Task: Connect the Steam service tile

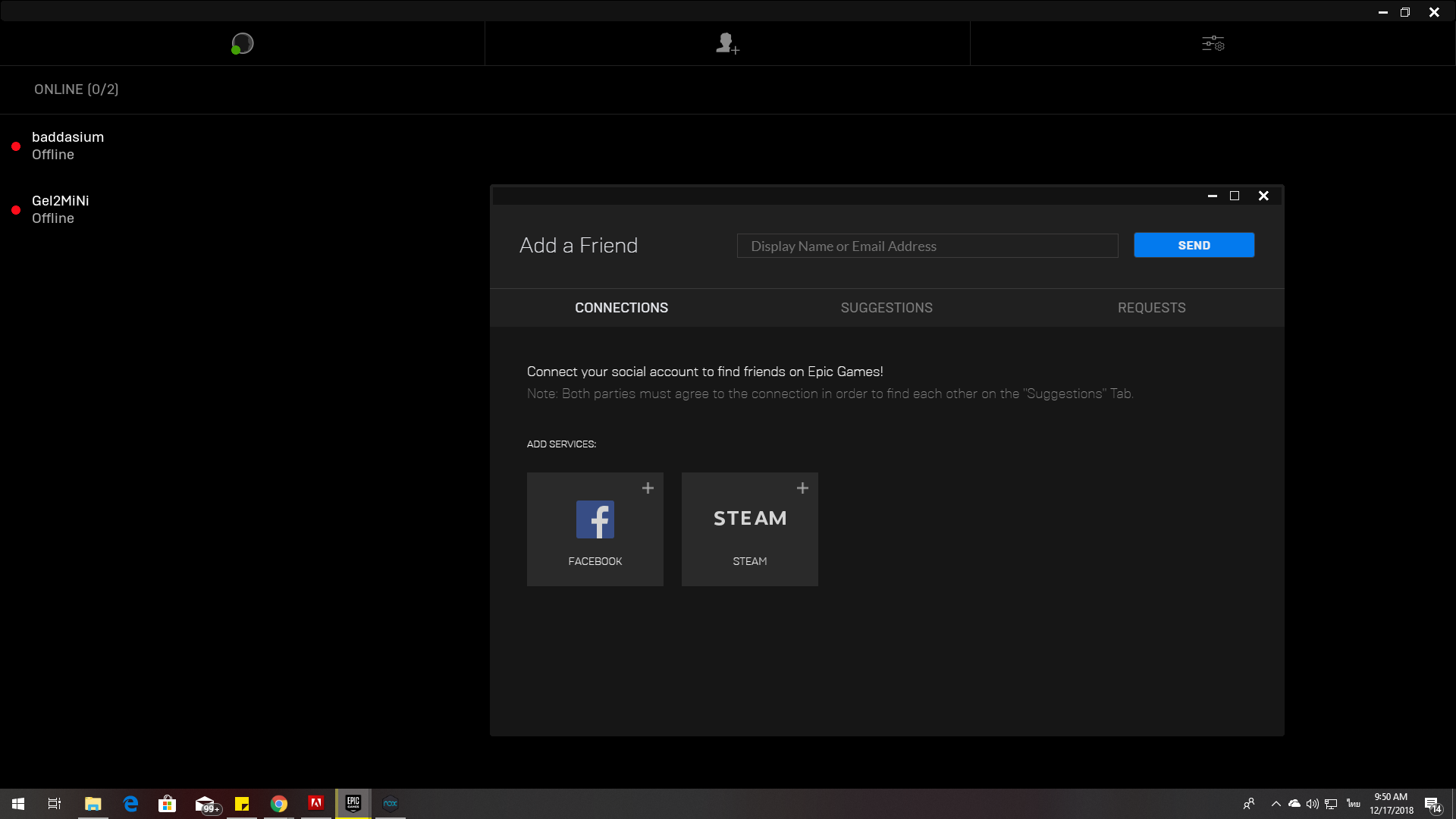Action: tap(749, 529)
